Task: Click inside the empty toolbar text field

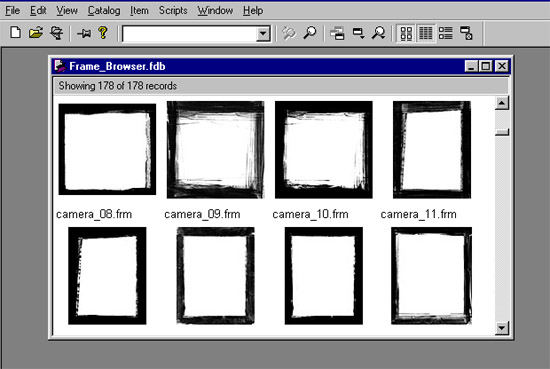Action: [190, 34]
